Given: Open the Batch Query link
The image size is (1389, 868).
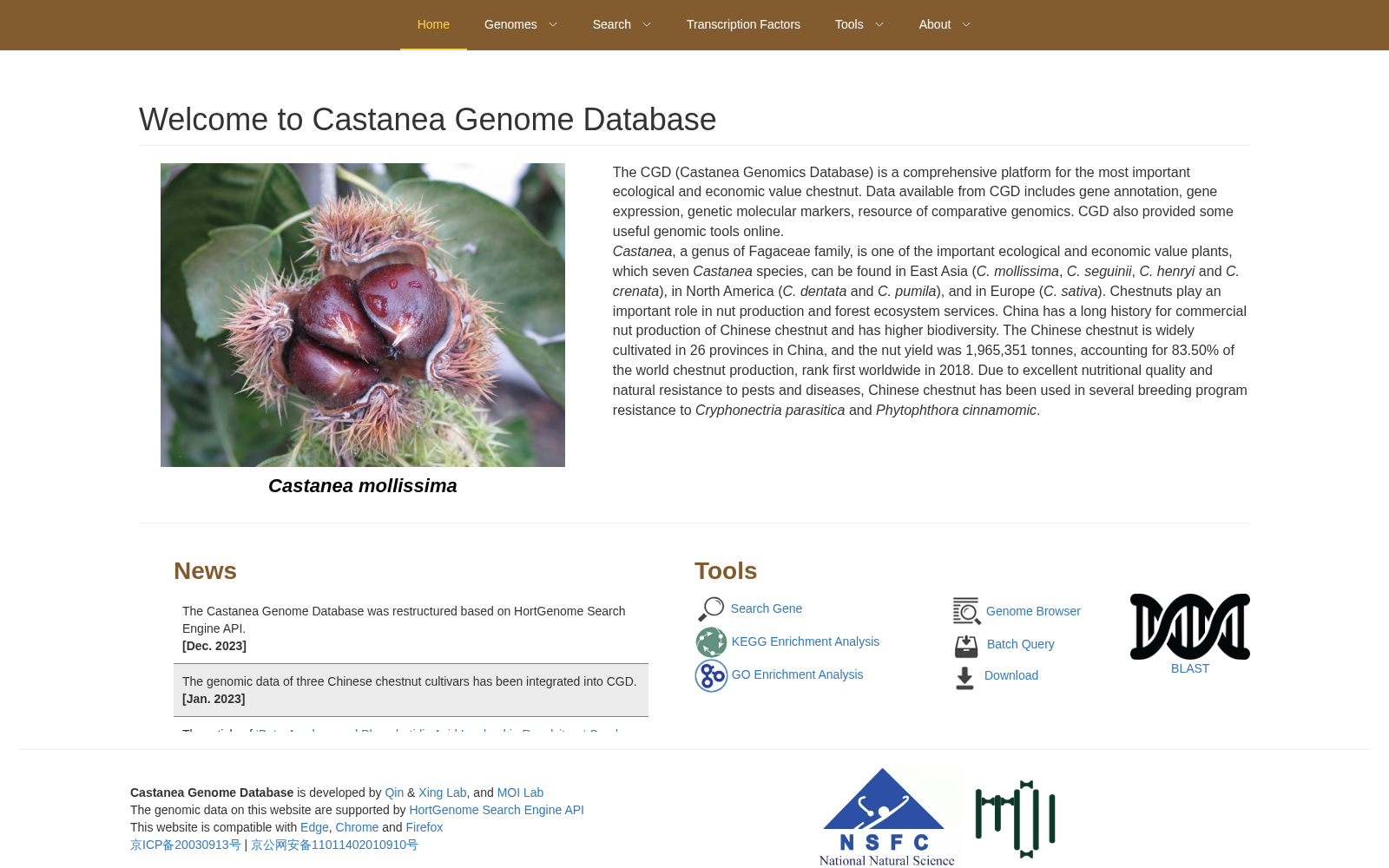Looking at the screenshot, I should point(1021,644).
